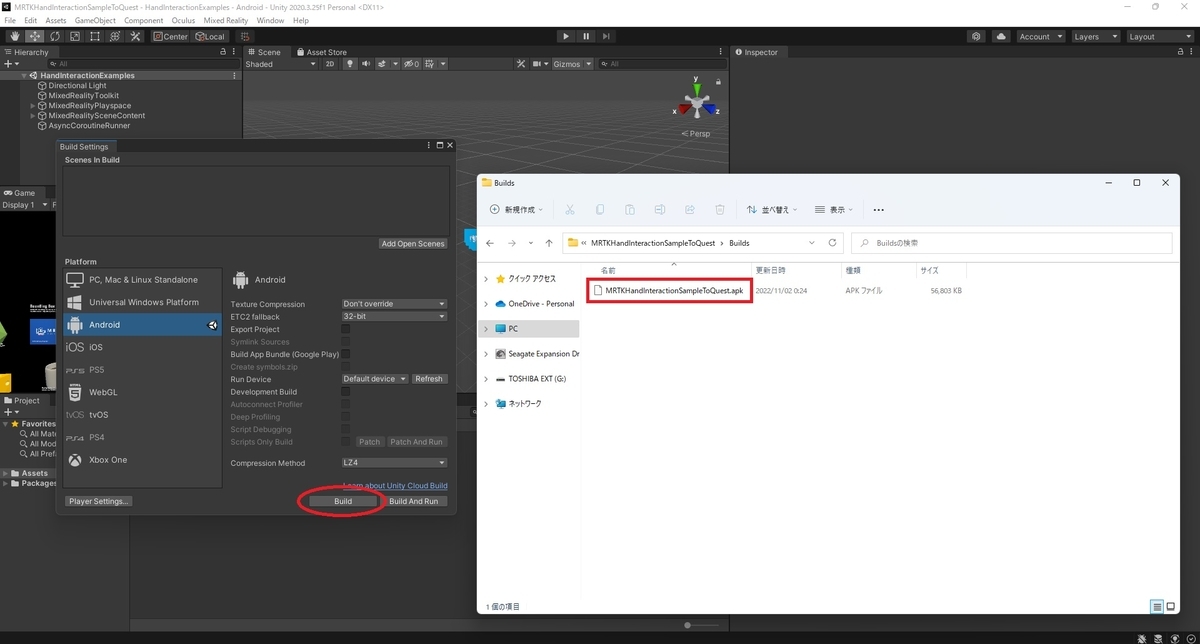Viewport: 1200px width, 644px height.
Task: Select Universal Windows Platform
Action: click(143, 302)
